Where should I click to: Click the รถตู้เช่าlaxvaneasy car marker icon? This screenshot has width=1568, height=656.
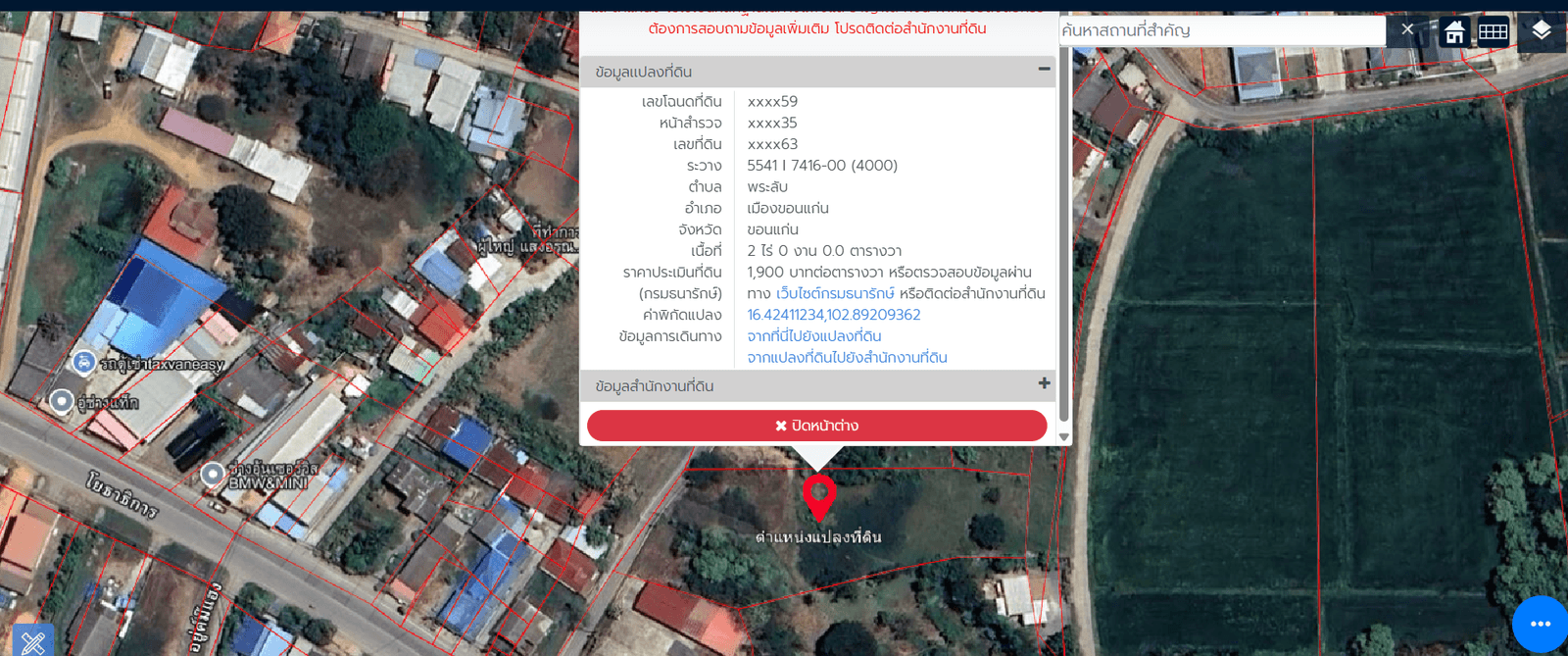84,363
